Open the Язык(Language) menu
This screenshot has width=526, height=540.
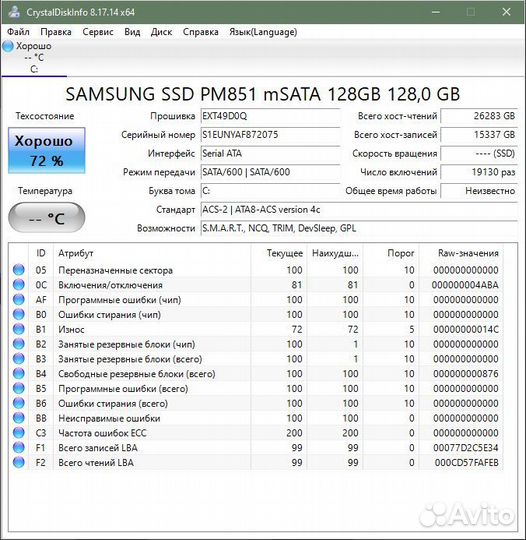click(263, 32)
